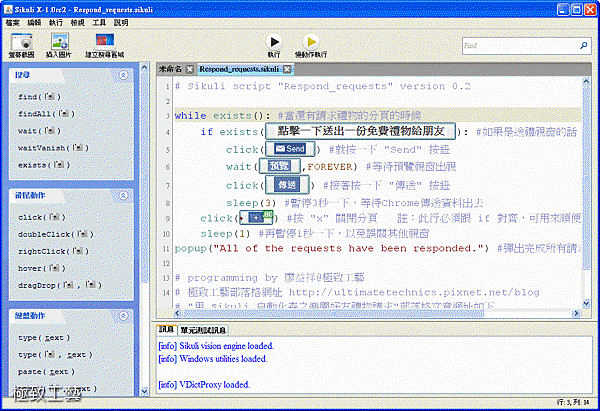Image resolution: width=600 pixels, height=411 pixels.
Task: Maximize the Sikuli window
Action: pos(577,9)
